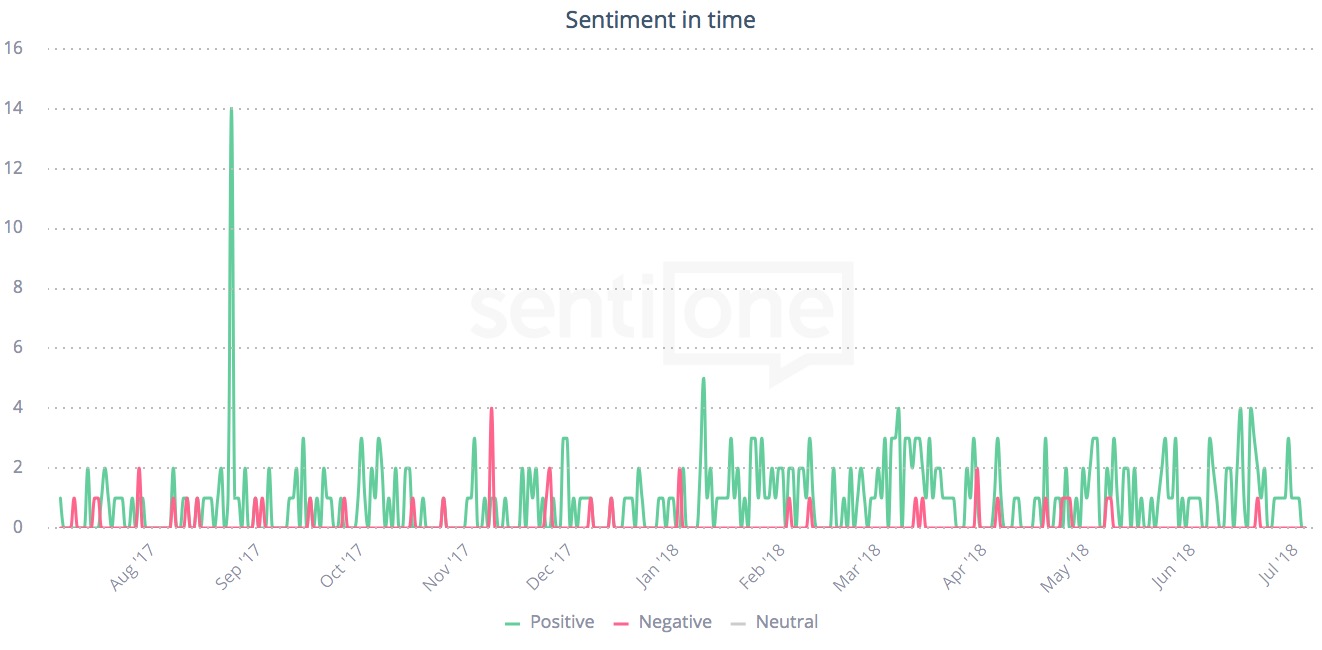This screenshot has width=1322, height=650.
Task: Click the gray Neutral legend color marker
Action: point(738,623)
